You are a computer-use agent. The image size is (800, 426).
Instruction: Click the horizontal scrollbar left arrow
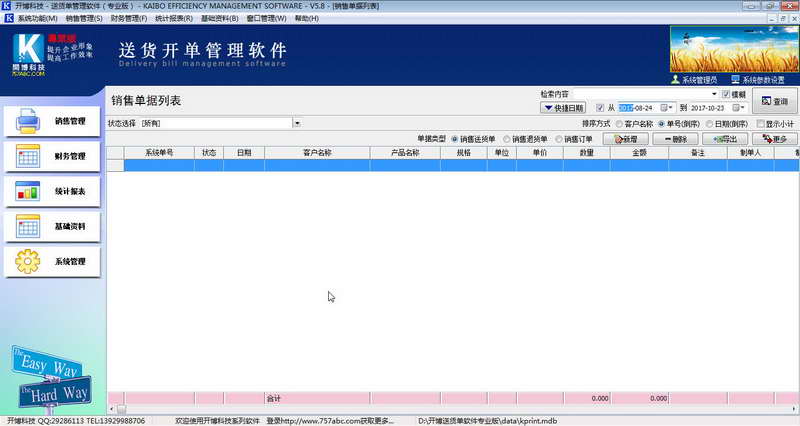pyautogui.click(x=112, y=409)
